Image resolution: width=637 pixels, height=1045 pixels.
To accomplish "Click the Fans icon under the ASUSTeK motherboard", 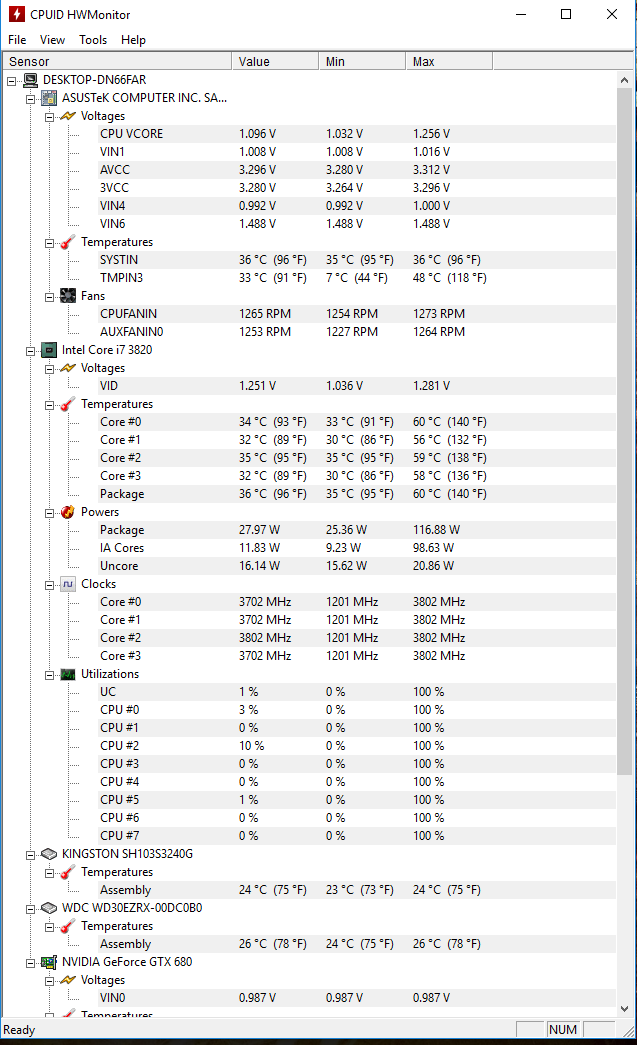I will point(68,296).
